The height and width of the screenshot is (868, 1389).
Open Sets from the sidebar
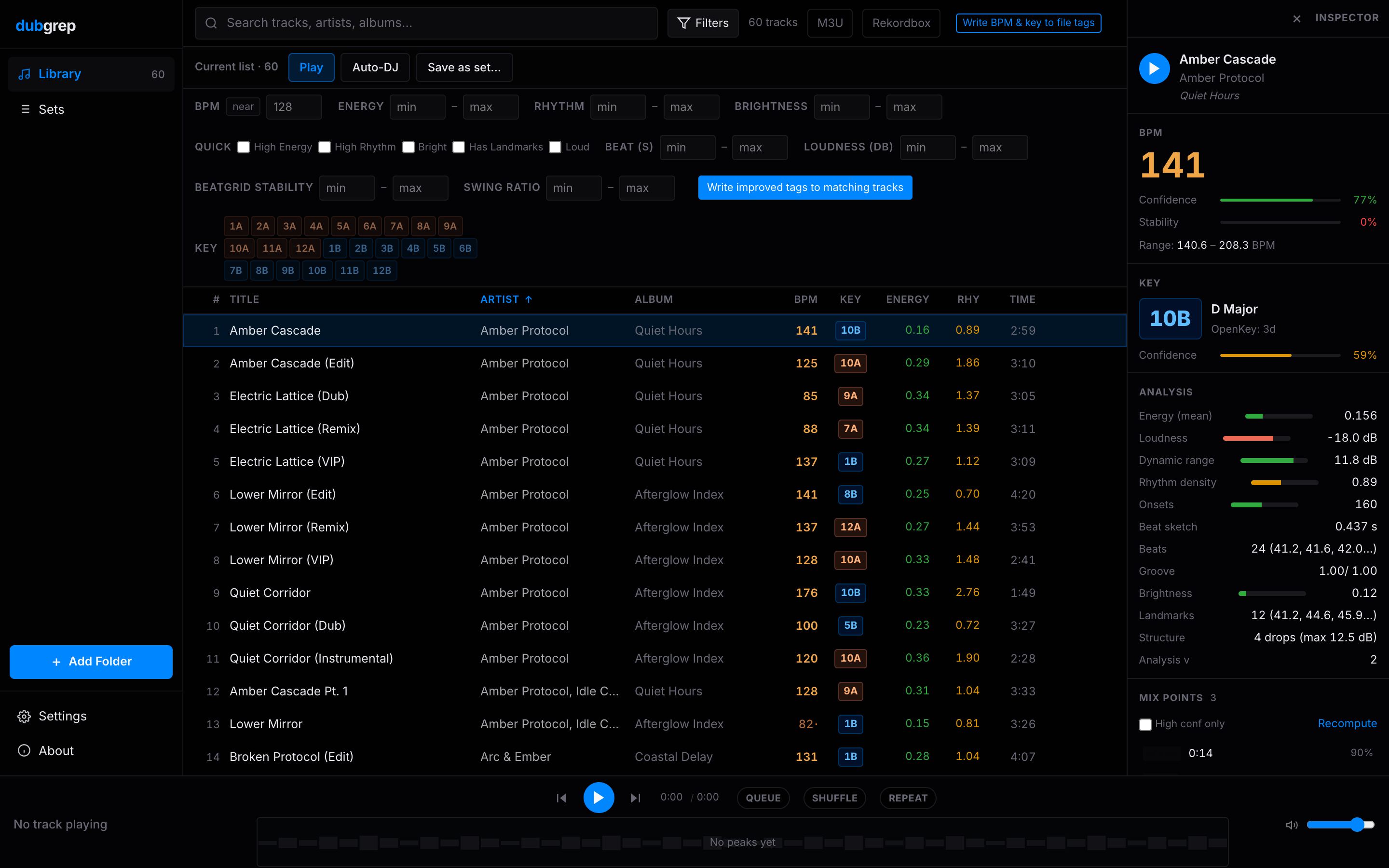click(x=91, y=109)
